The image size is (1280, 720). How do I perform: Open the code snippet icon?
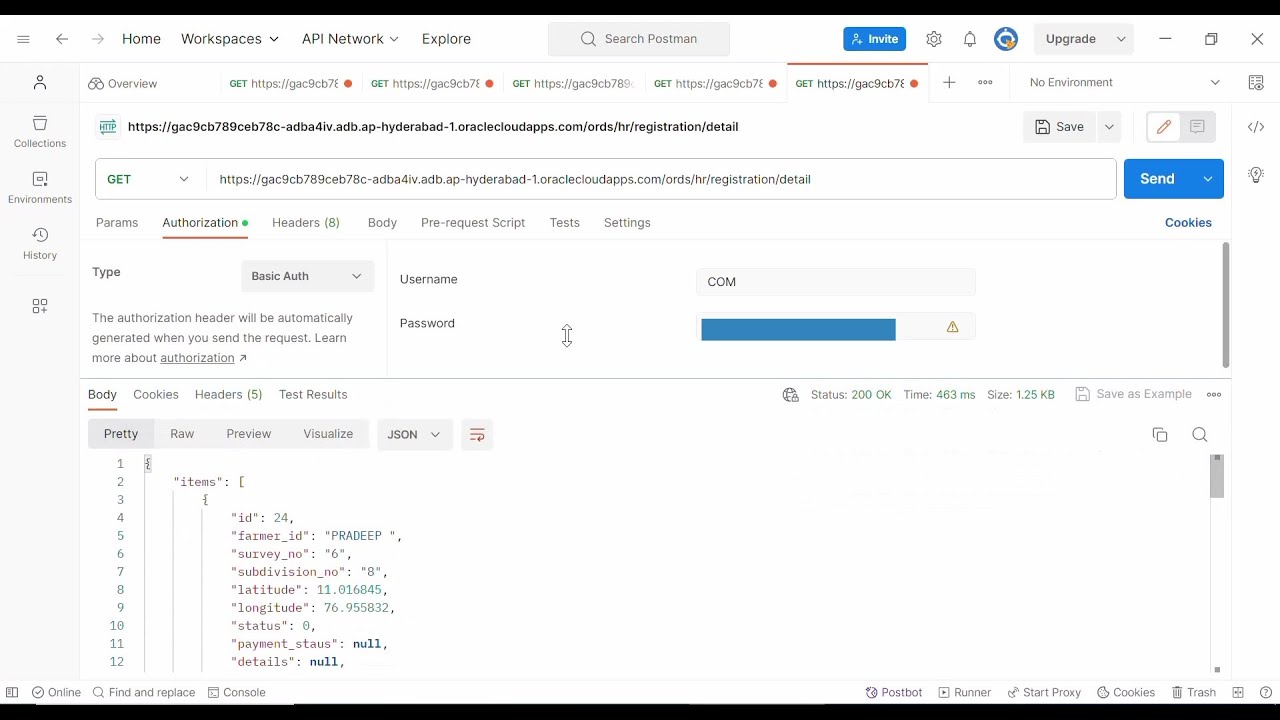click(x=1256, y=127)
